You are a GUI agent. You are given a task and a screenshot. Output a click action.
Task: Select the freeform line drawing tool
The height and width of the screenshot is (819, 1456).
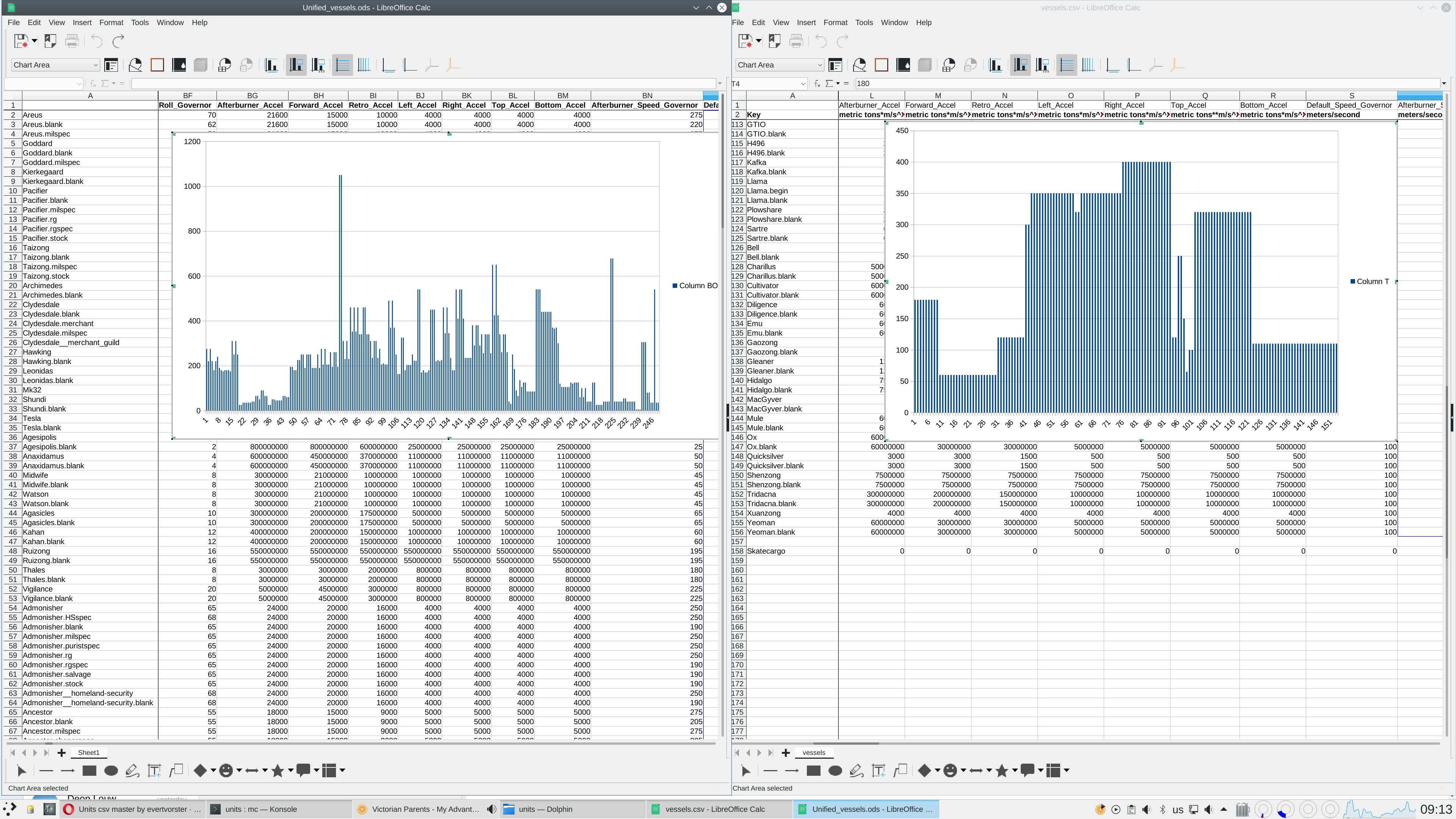coord(132,770)
